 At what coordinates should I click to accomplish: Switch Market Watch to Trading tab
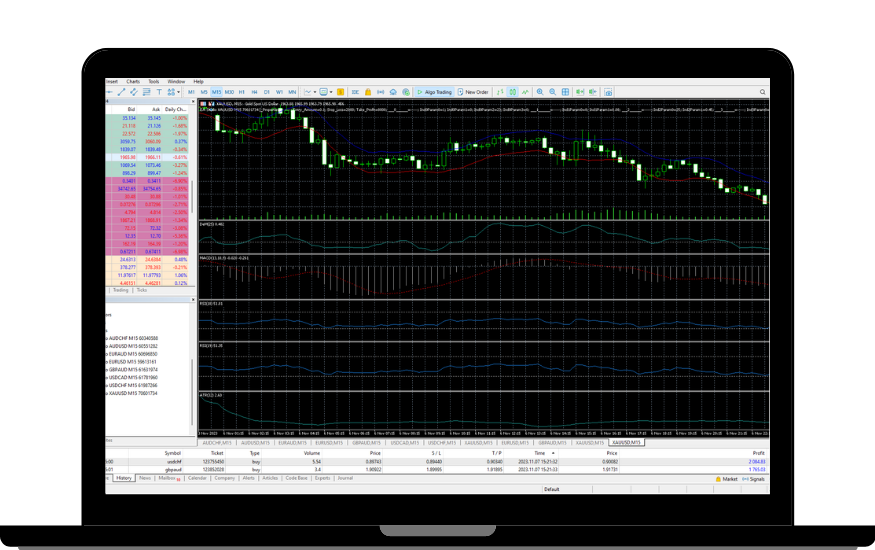121,290
